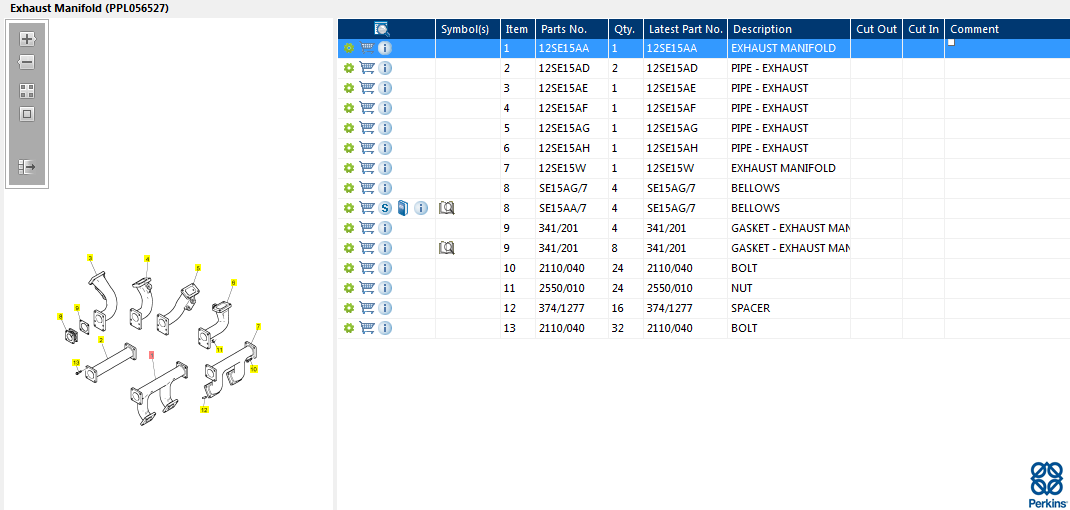Click the quantity 16 cell
Viewport: 1070px width, 510px height.
point(625,308)
